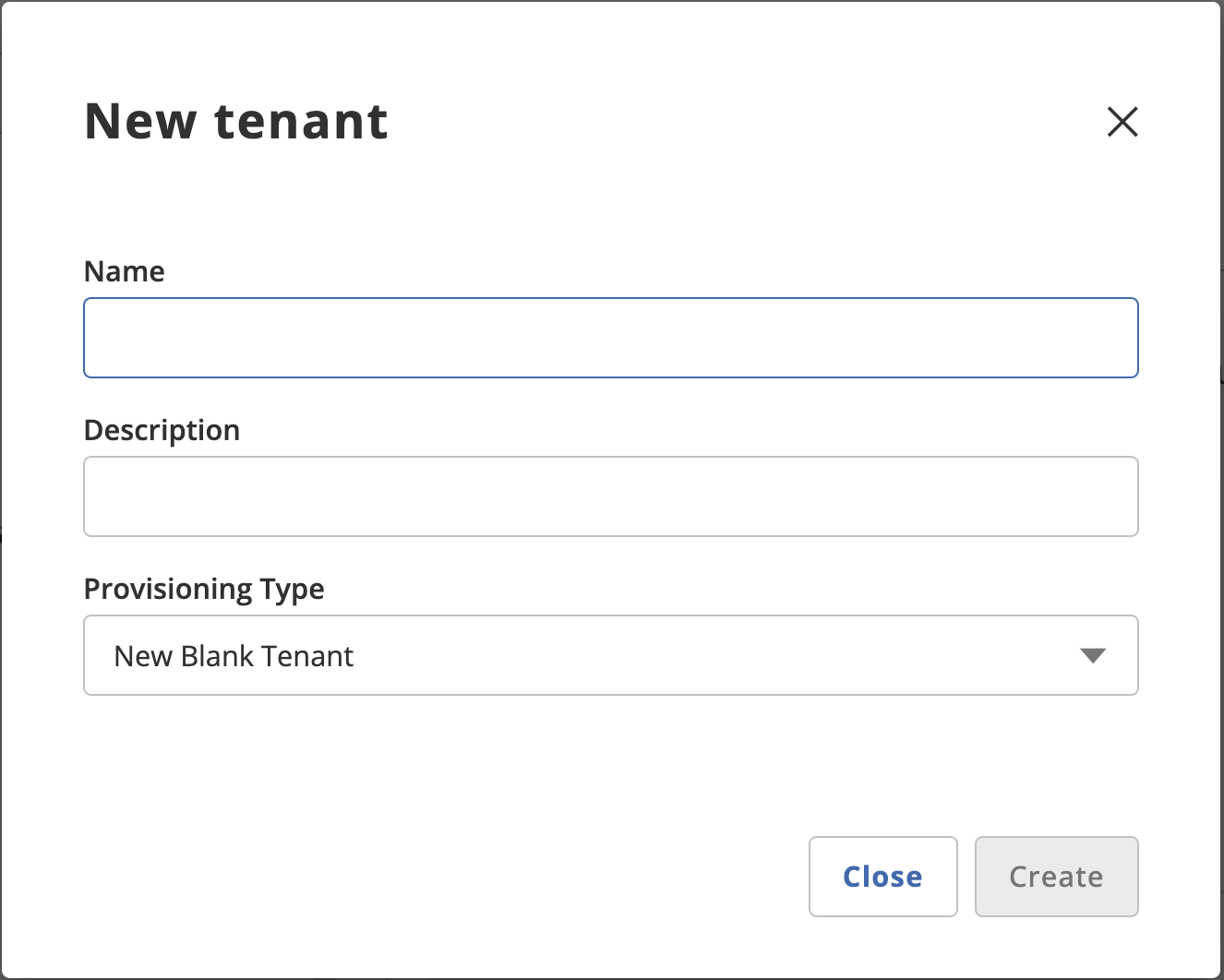Click the 'Description' field label
This screenshot has width=1224, height=980.
pos(162,430)
